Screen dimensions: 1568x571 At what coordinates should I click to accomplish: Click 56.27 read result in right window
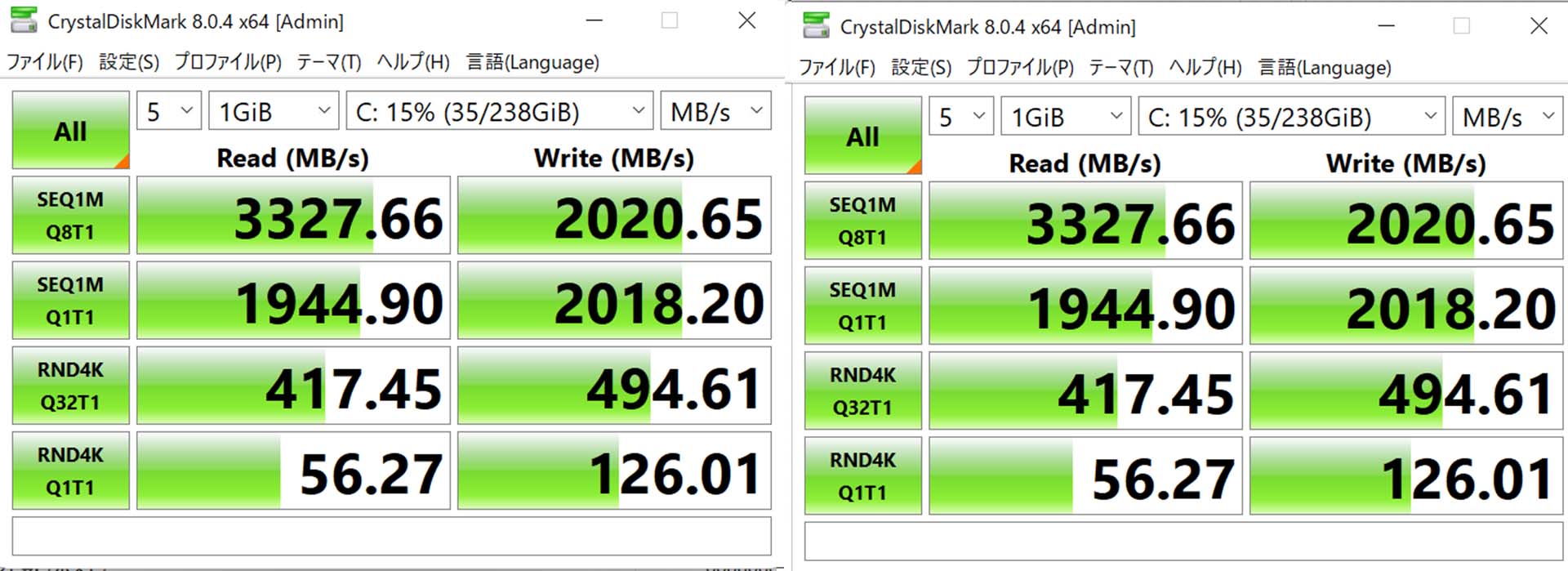coord(1085,475)
